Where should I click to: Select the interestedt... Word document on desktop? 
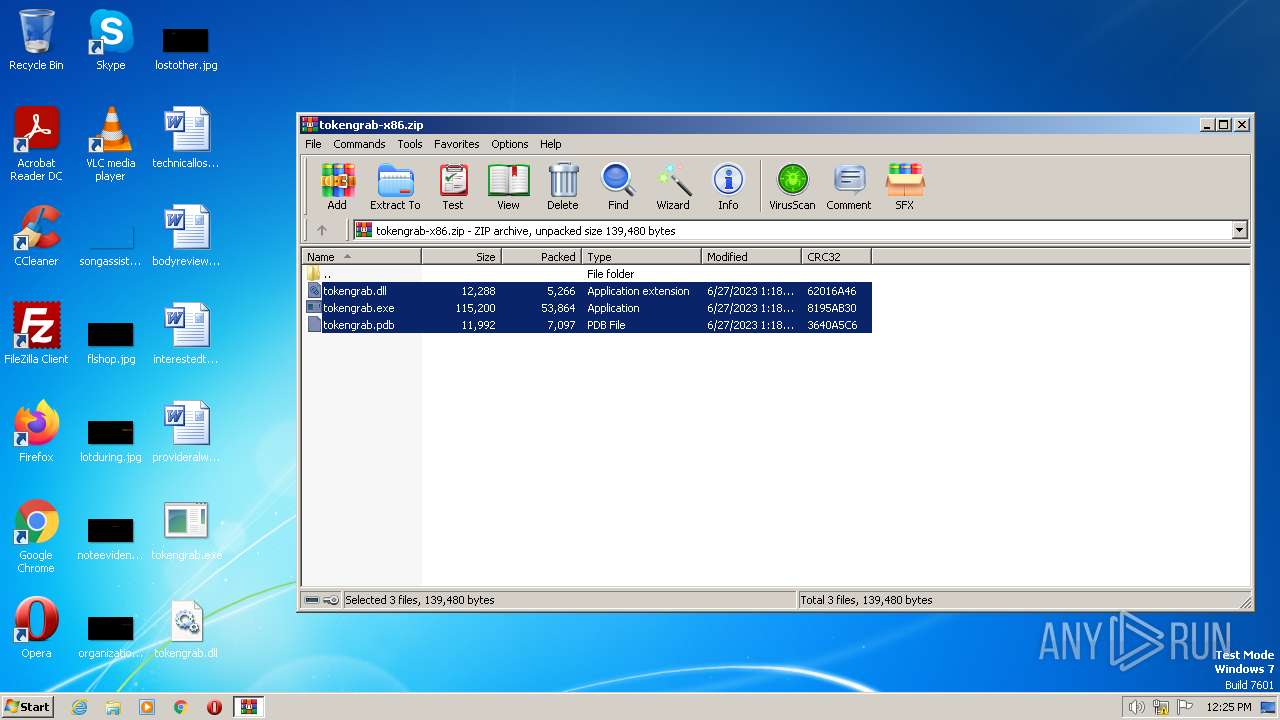click(x=186, y=334)
